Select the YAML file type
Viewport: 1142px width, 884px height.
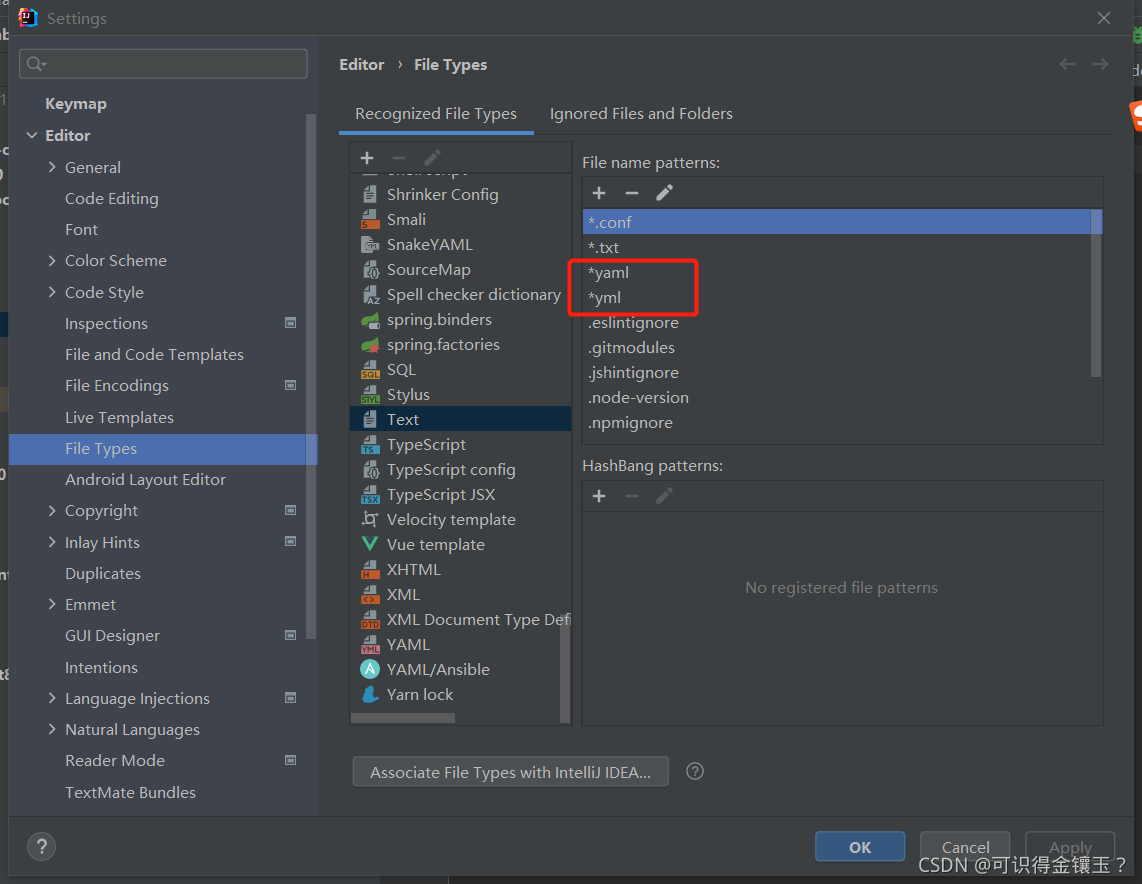point(460,644)
